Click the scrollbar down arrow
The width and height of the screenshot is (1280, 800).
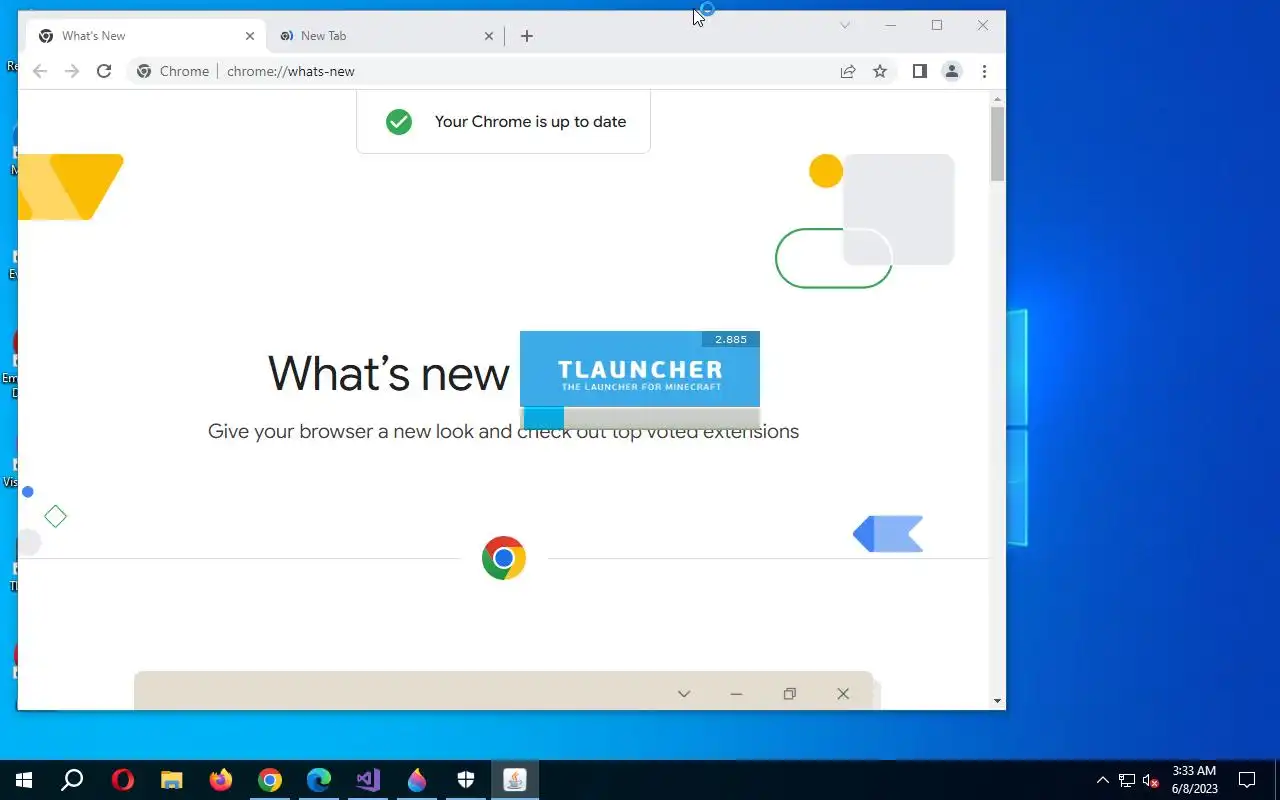pos(997,701)
